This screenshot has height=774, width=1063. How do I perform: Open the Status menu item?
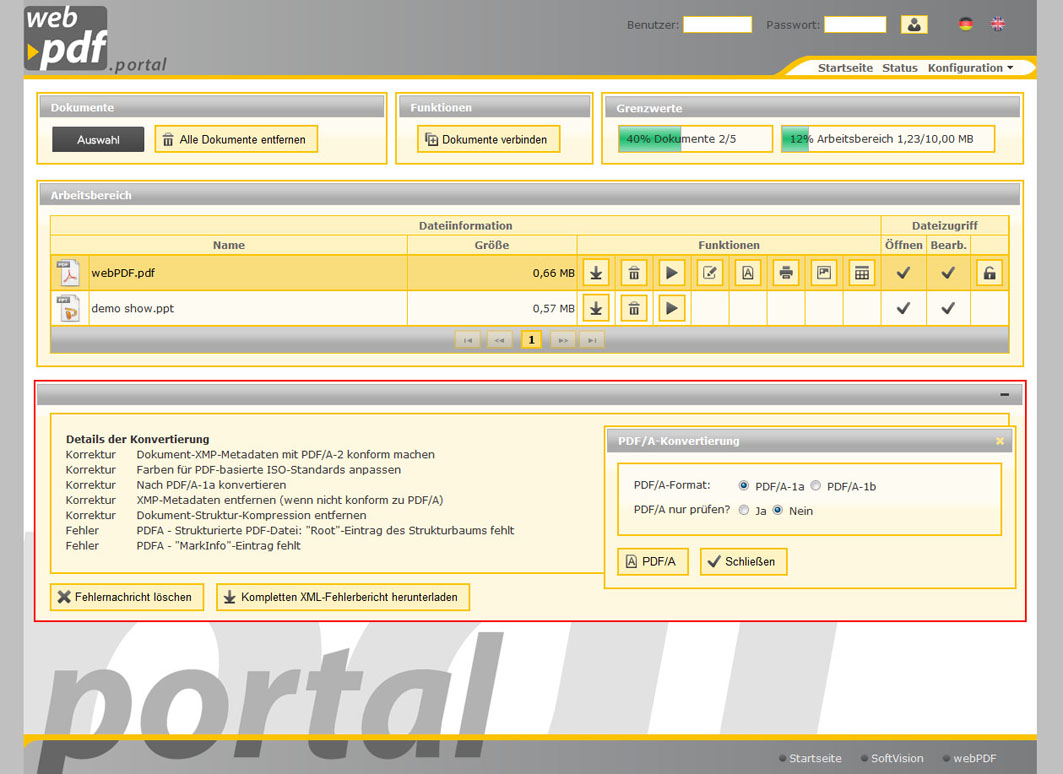point(899,68)
